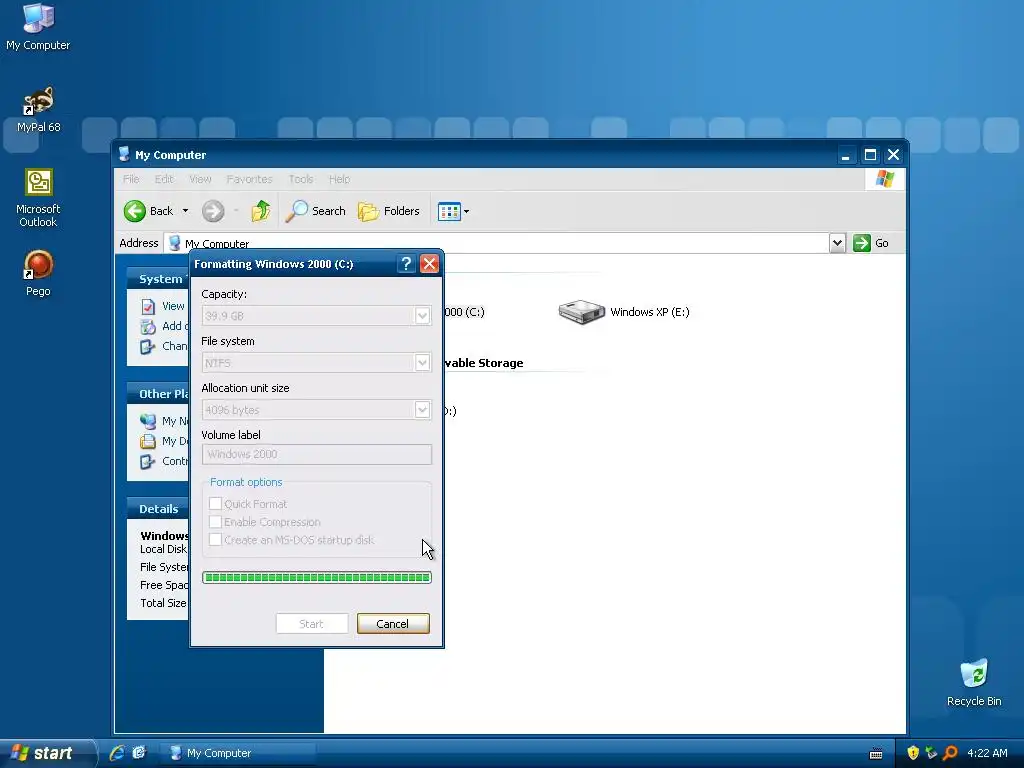Click the green Back arrow icon
The image size is (1024, 768).
tap(135, 211)
